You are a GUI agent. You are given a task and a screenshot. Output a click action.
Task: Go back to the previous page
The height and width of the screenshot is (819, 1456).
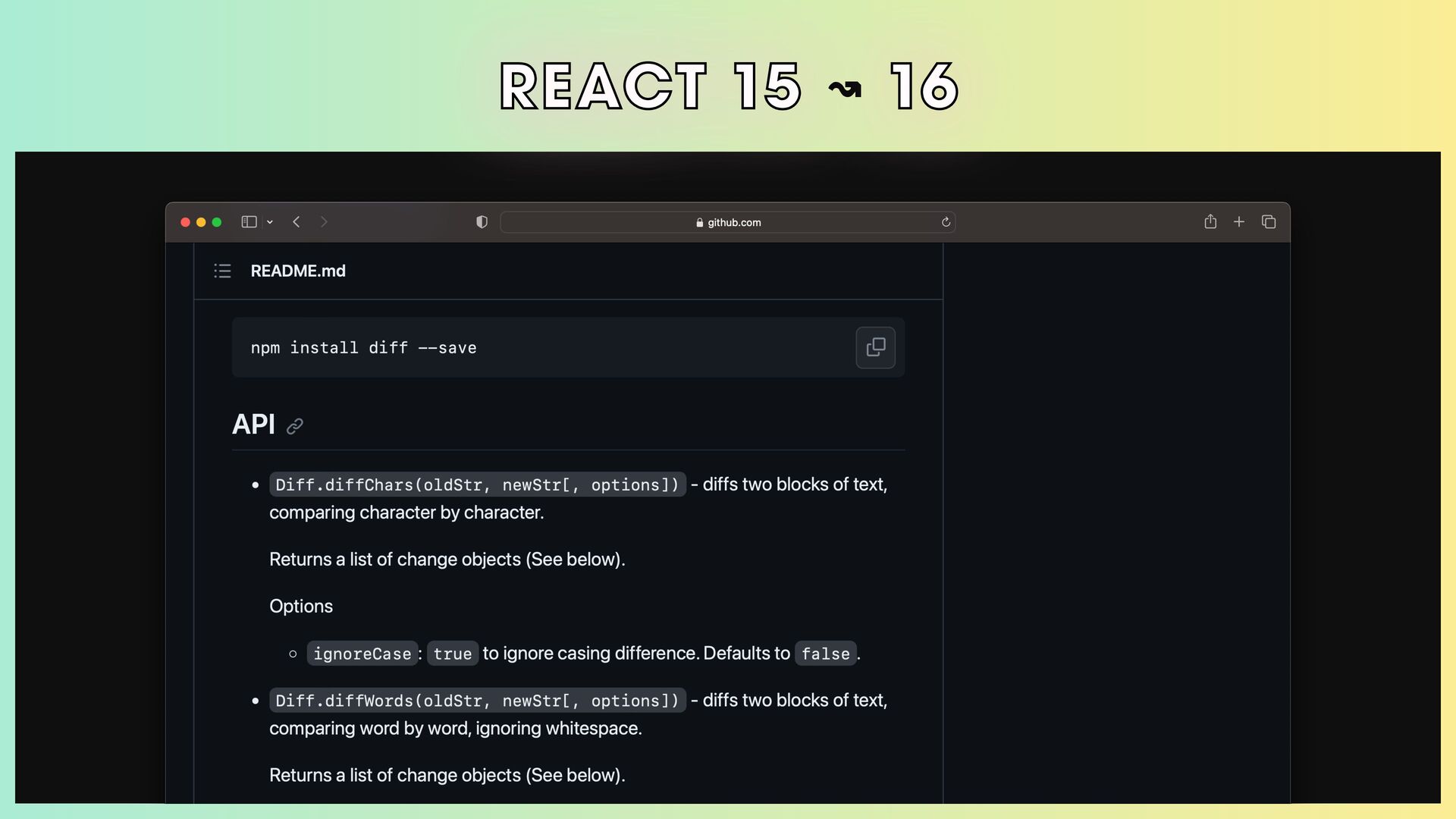pyautogui.click(x=297, y=222)
